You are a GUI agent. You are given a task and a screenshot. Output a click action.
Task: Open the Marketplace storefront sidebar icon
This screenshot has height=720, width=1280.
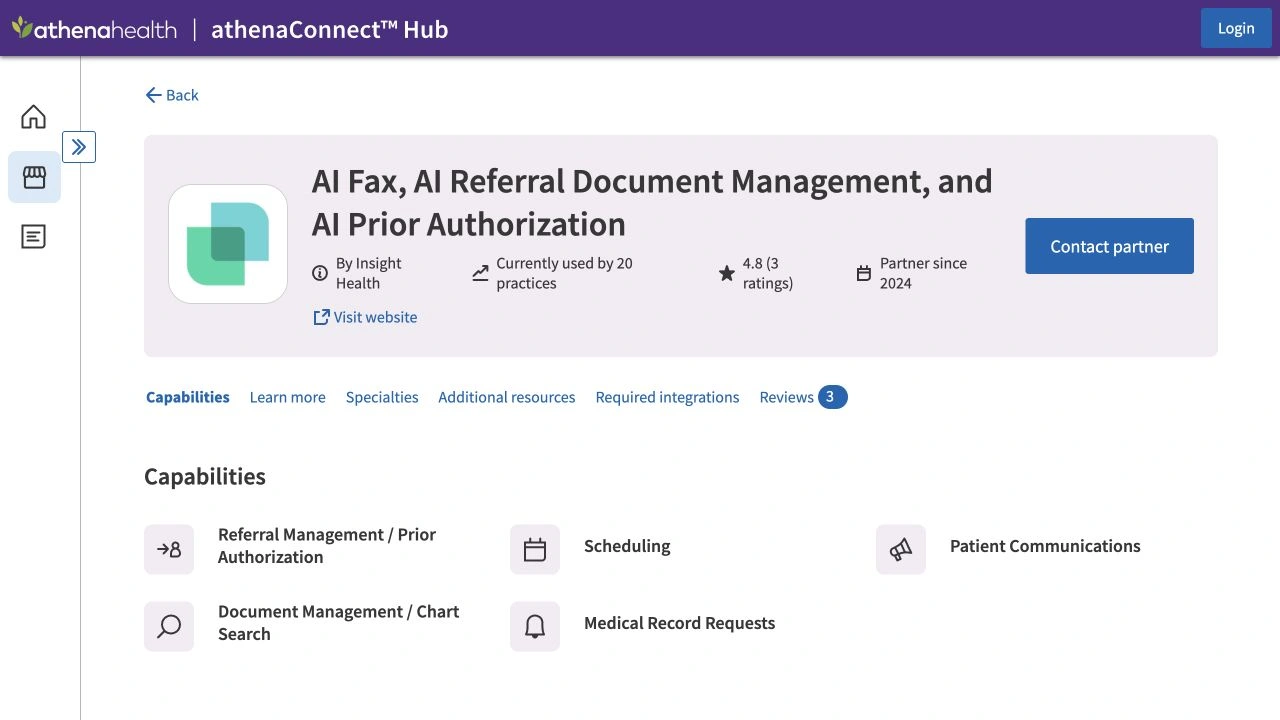[x=34, y=177]
